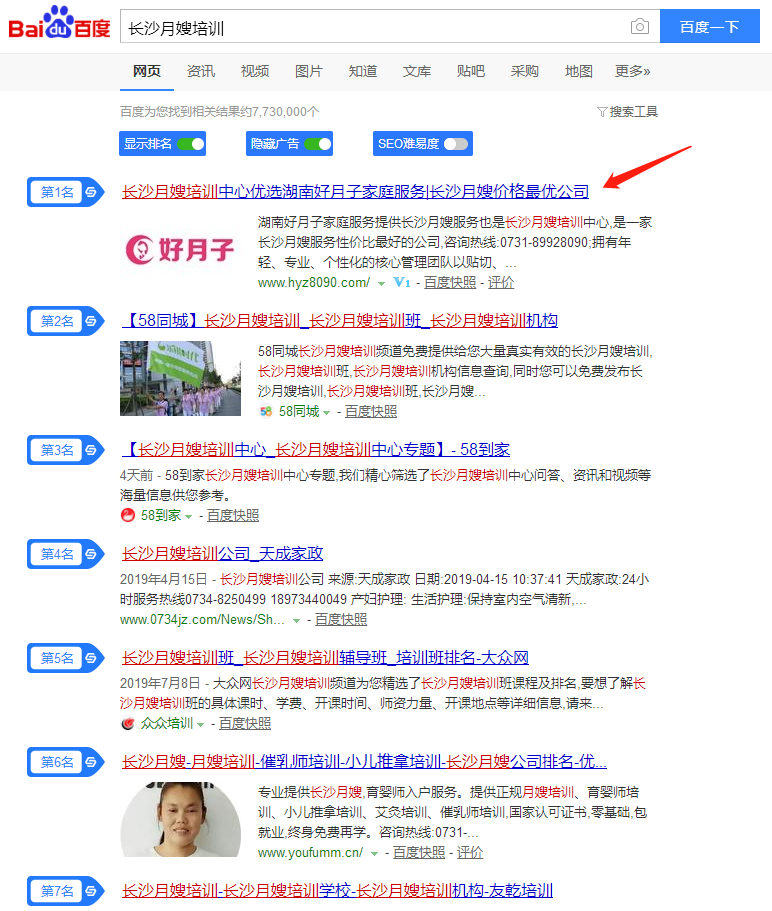Click 评价 on the youfumm.cn result
Viewport: 772px width, 911px height.
(x=469, y=853)
